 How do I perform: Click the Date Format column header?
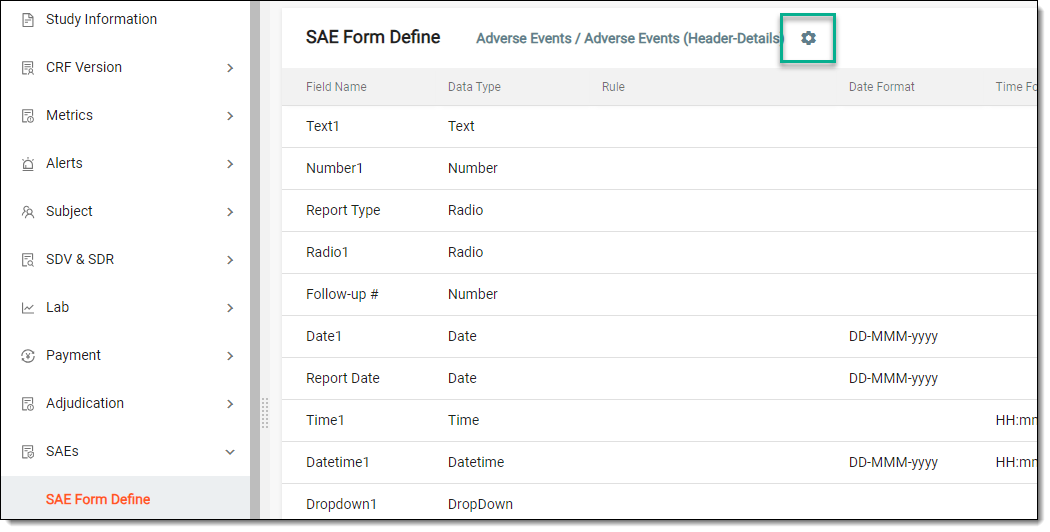[x=882, y=86]
